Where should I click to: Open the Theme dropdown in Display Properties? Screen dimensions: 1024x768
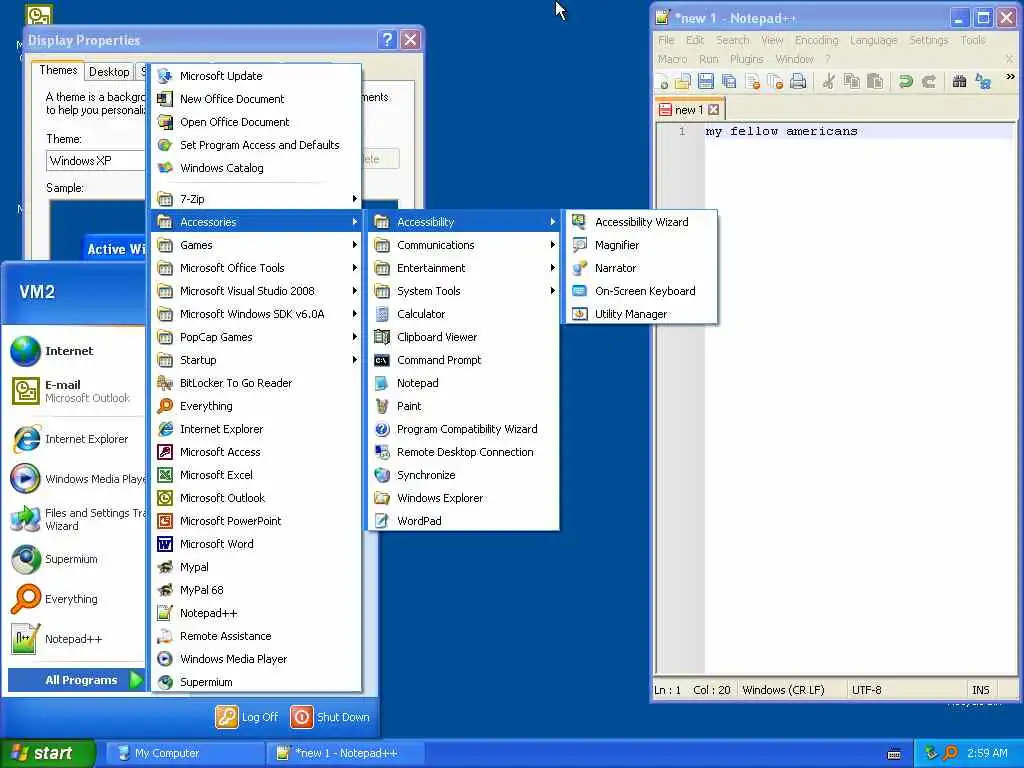pyautogui.click(x=96, y=161)
